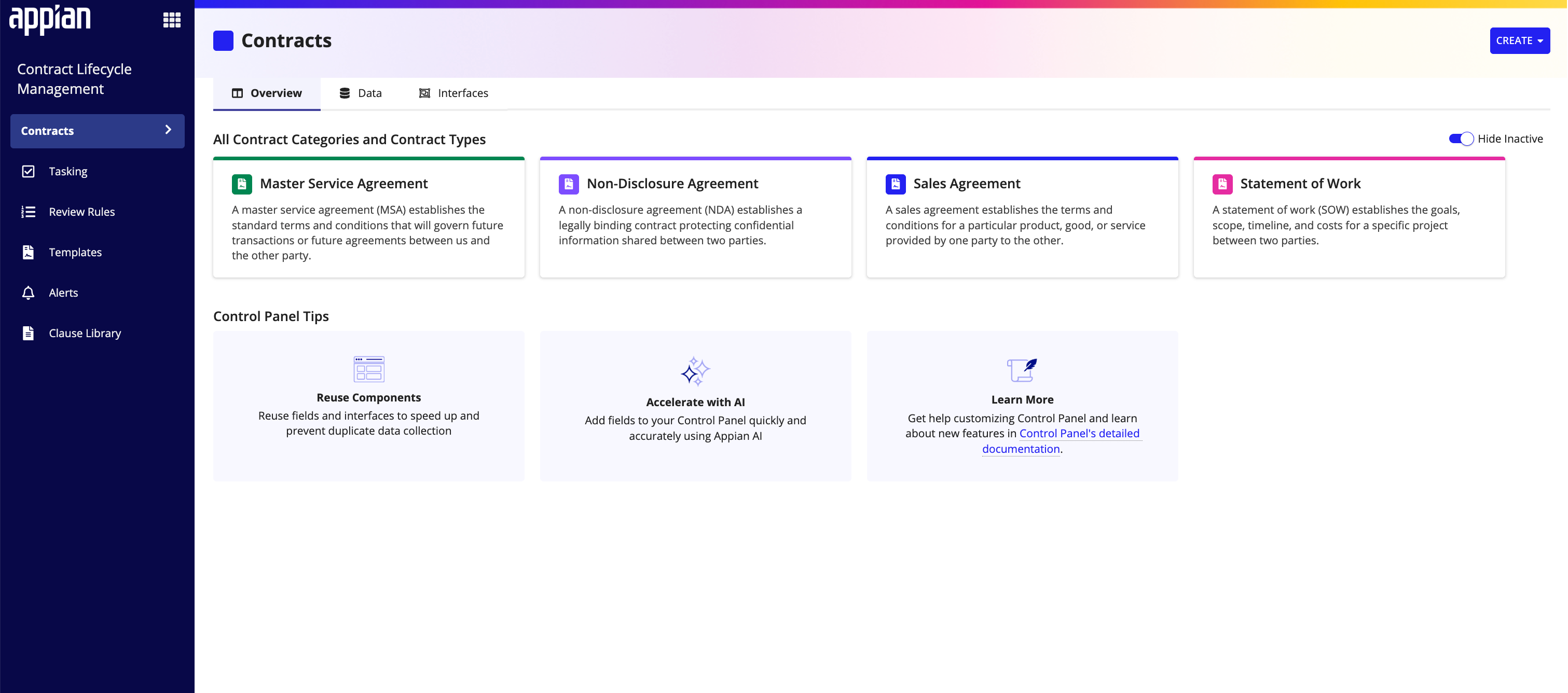
Task: Open the CREATE dropdown button
Action: coord(1519,41)
